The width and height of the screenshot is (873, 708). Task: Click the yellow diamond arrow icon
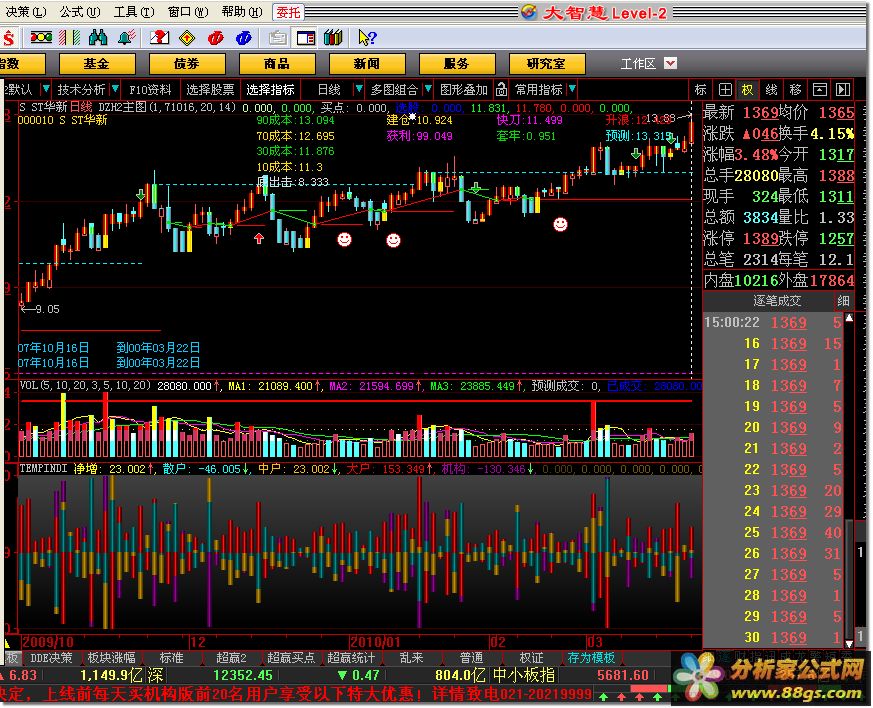click(187, 38)
